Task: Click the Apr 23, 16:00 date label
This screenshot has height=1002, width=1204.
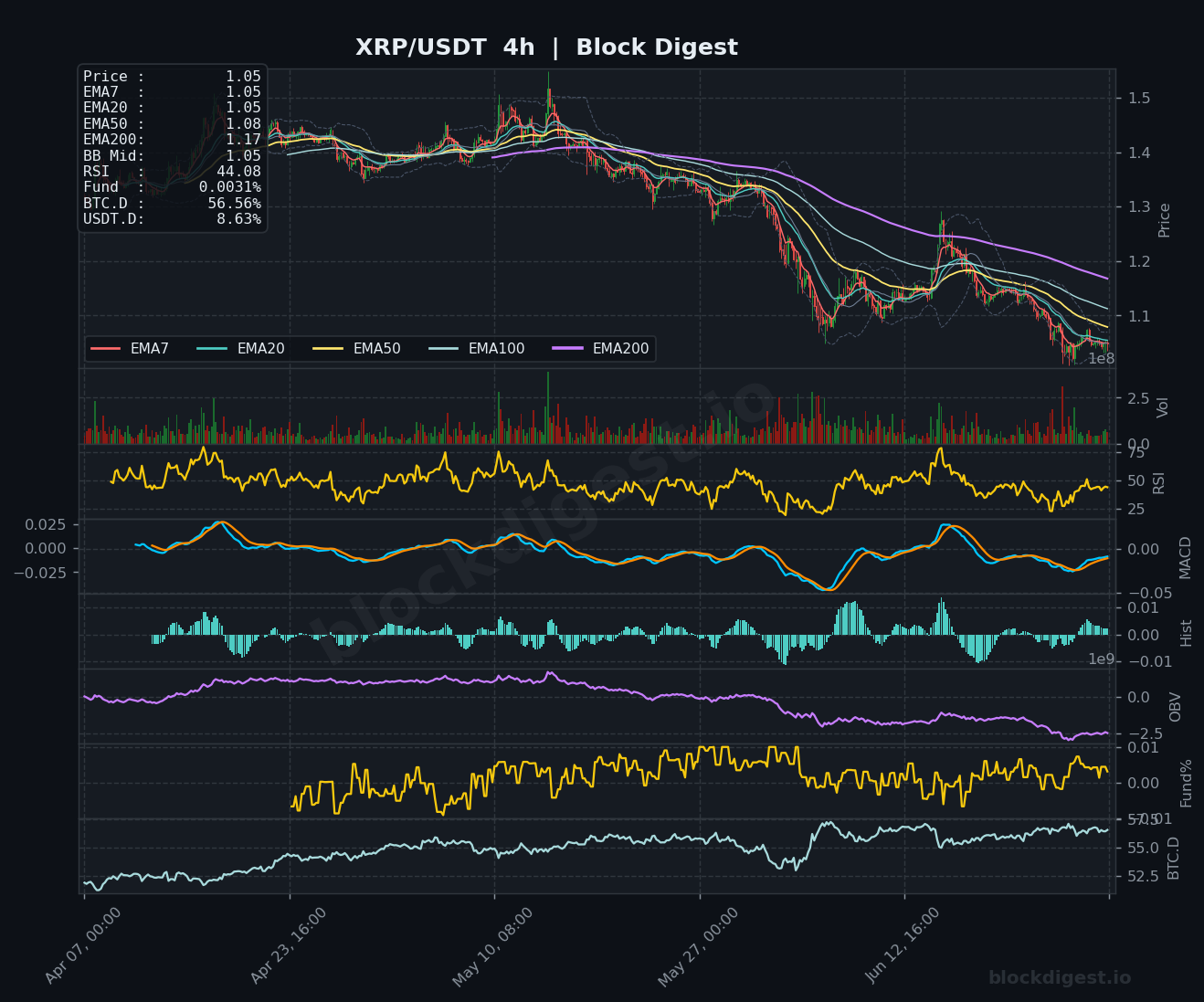Action: (x=288, y=946)
